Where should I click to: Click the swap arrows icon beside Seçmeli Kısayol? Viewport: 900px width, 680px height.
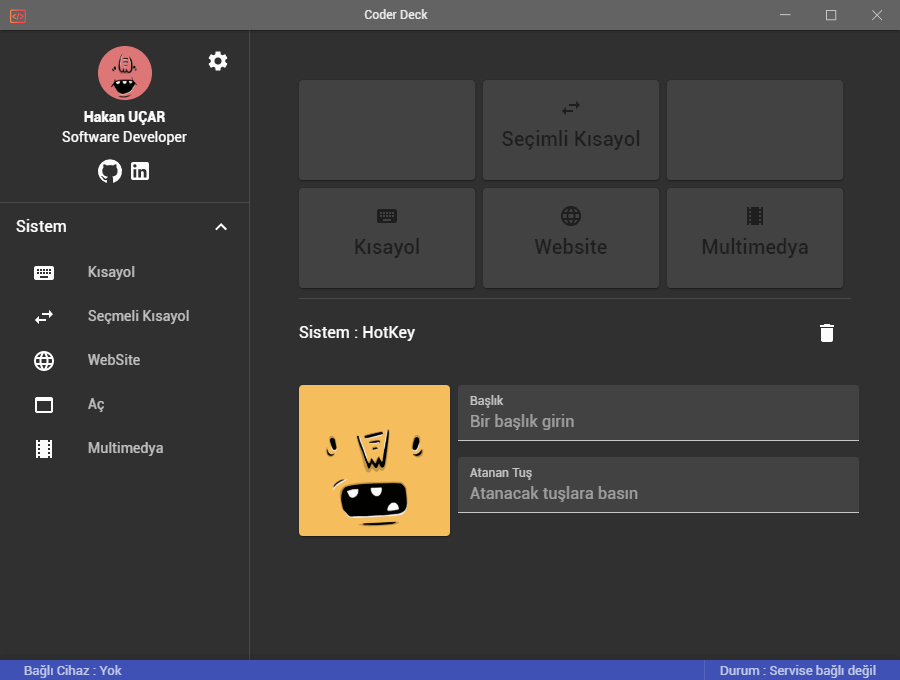[44, 317]
